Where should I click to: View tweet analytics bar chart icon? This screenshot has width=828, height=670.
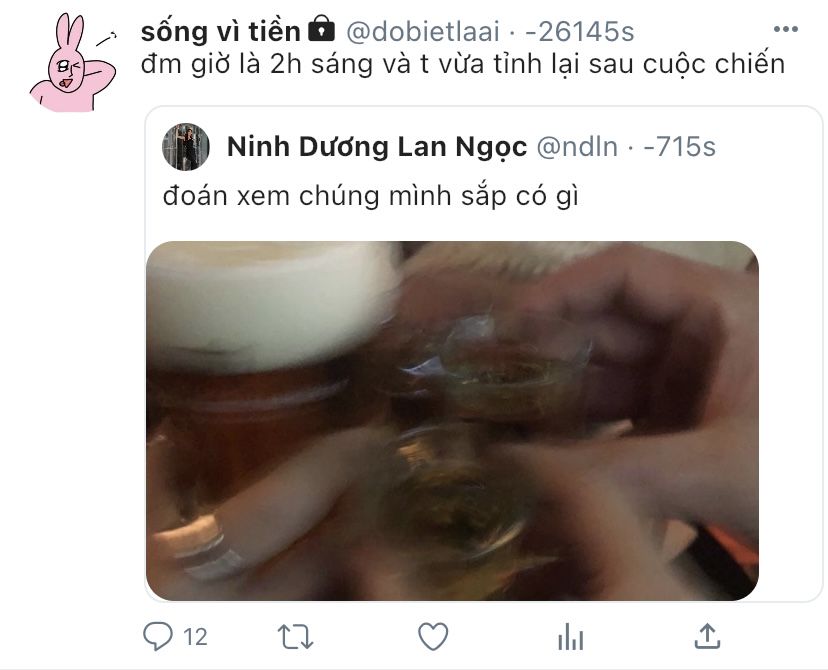point(571,636)
